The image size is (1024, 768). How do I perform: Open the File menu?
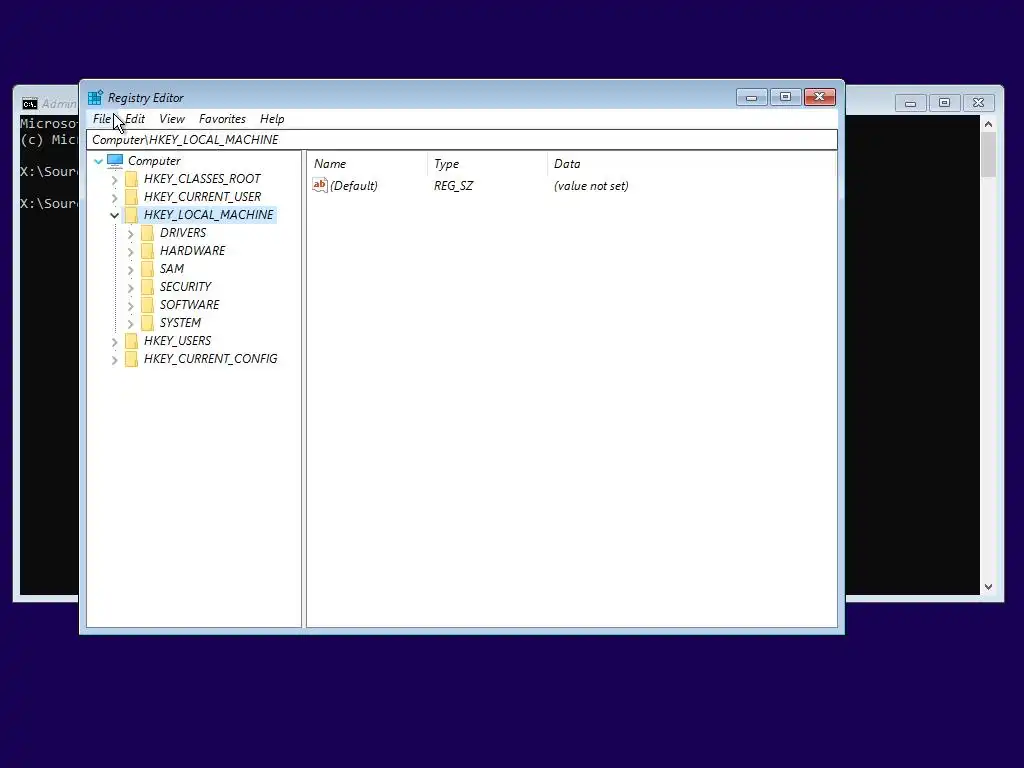point(101,119)
